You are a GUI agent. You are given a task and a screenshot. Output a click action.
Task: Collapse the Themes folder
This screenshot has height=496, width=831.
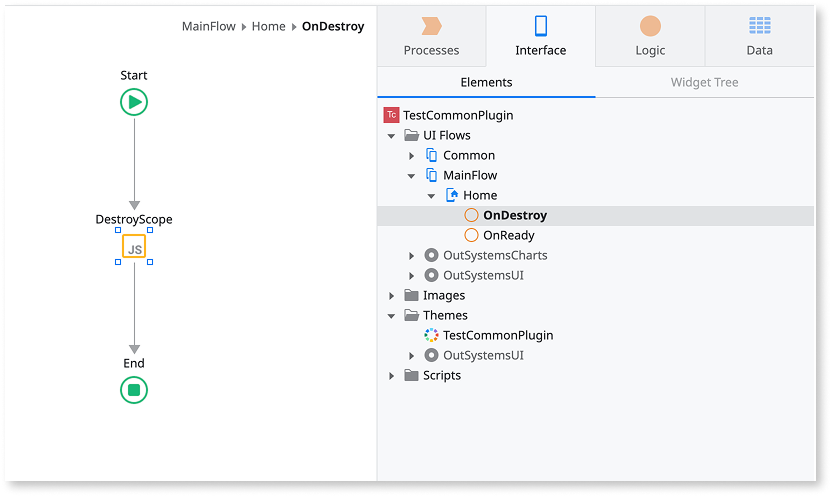(391, 316)
